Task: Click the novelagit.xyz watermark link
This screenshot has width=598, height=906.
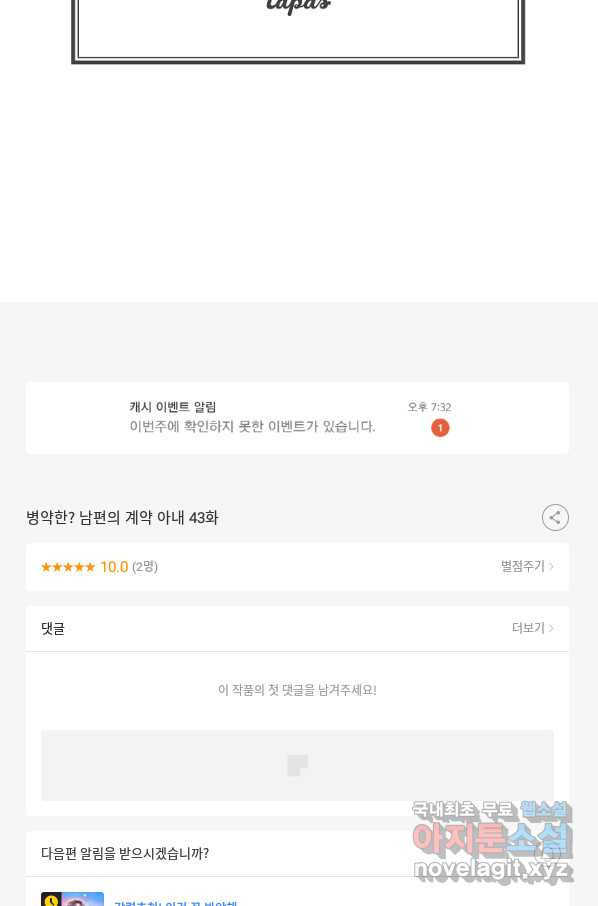Action: pos(492,869)
